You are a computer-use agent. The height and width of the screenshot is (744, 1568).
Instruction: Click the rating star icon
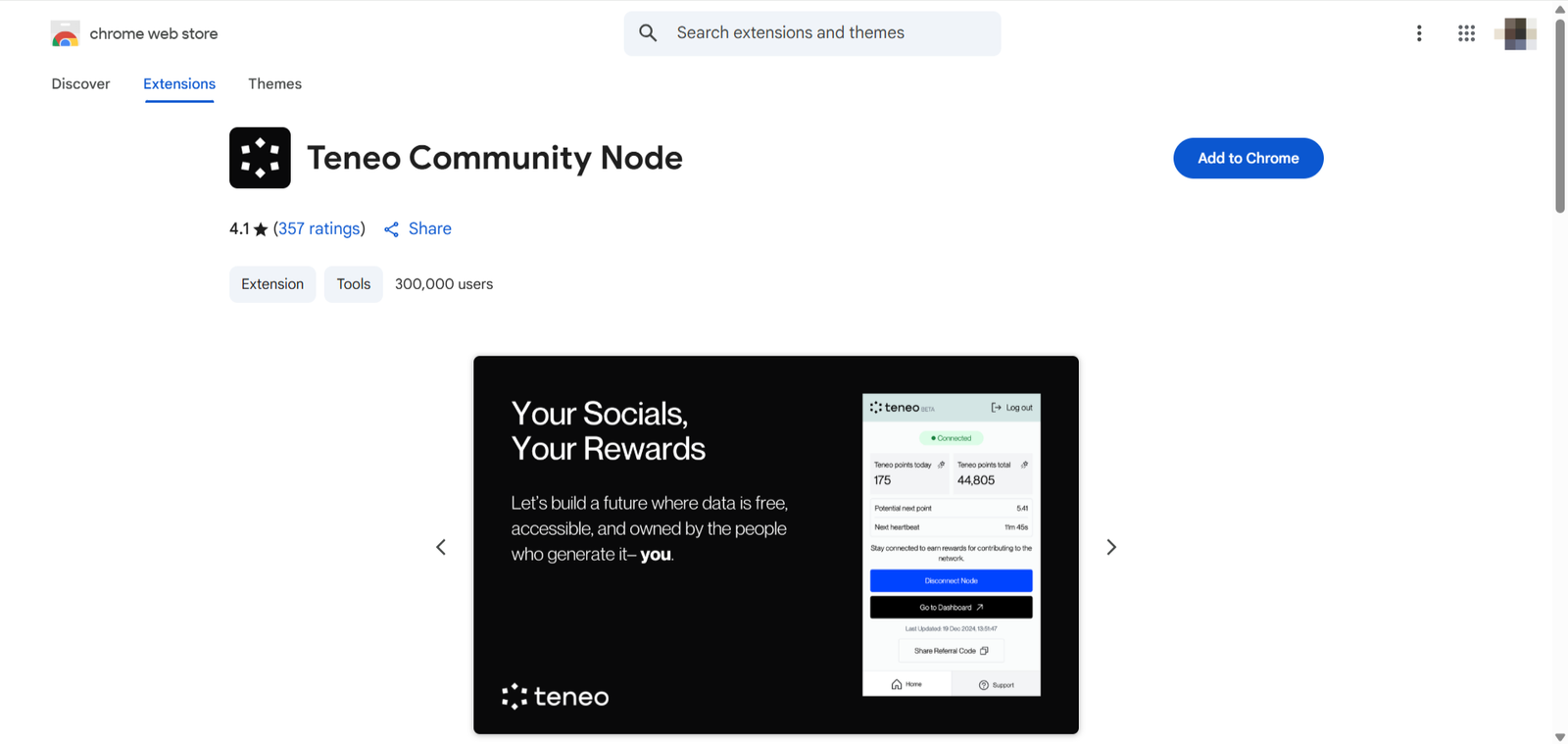click(261, 229)
